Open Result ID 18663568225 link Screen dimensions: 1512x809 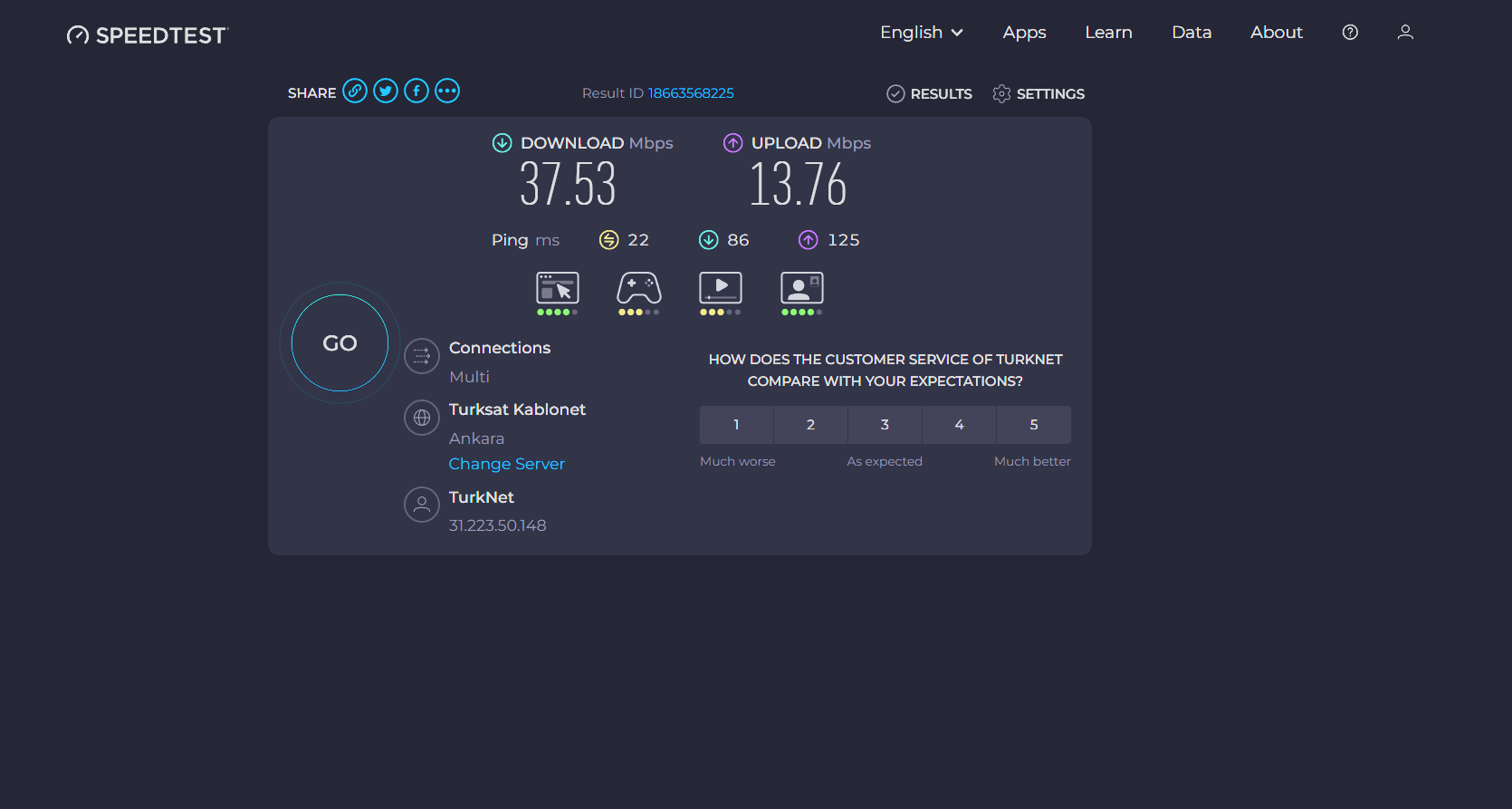(x=691, y=93)
